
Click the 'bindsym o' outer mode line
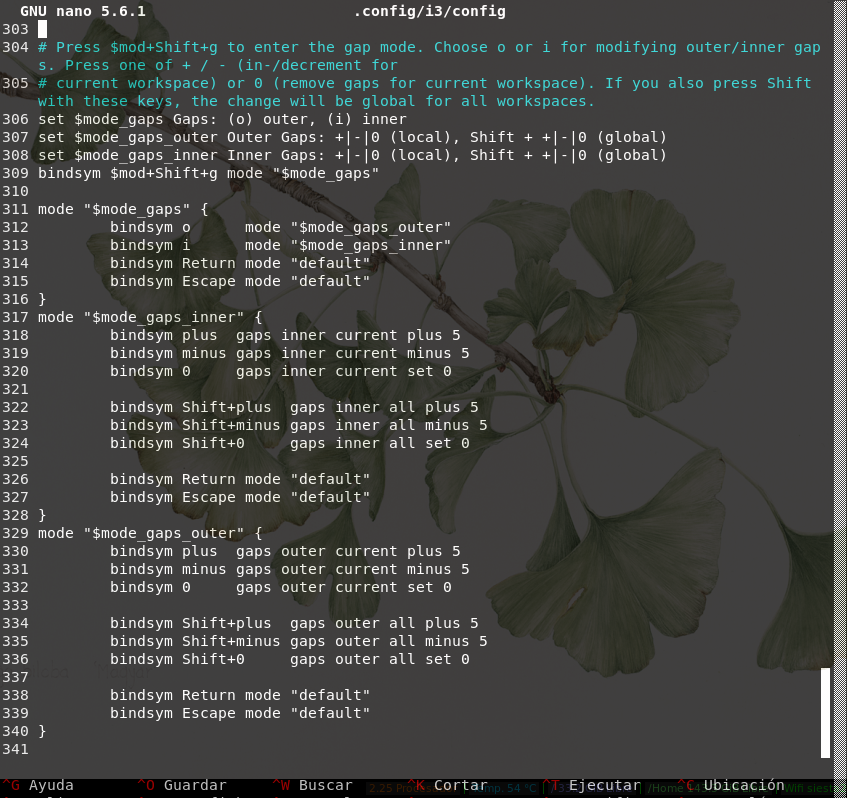(280, 227)
